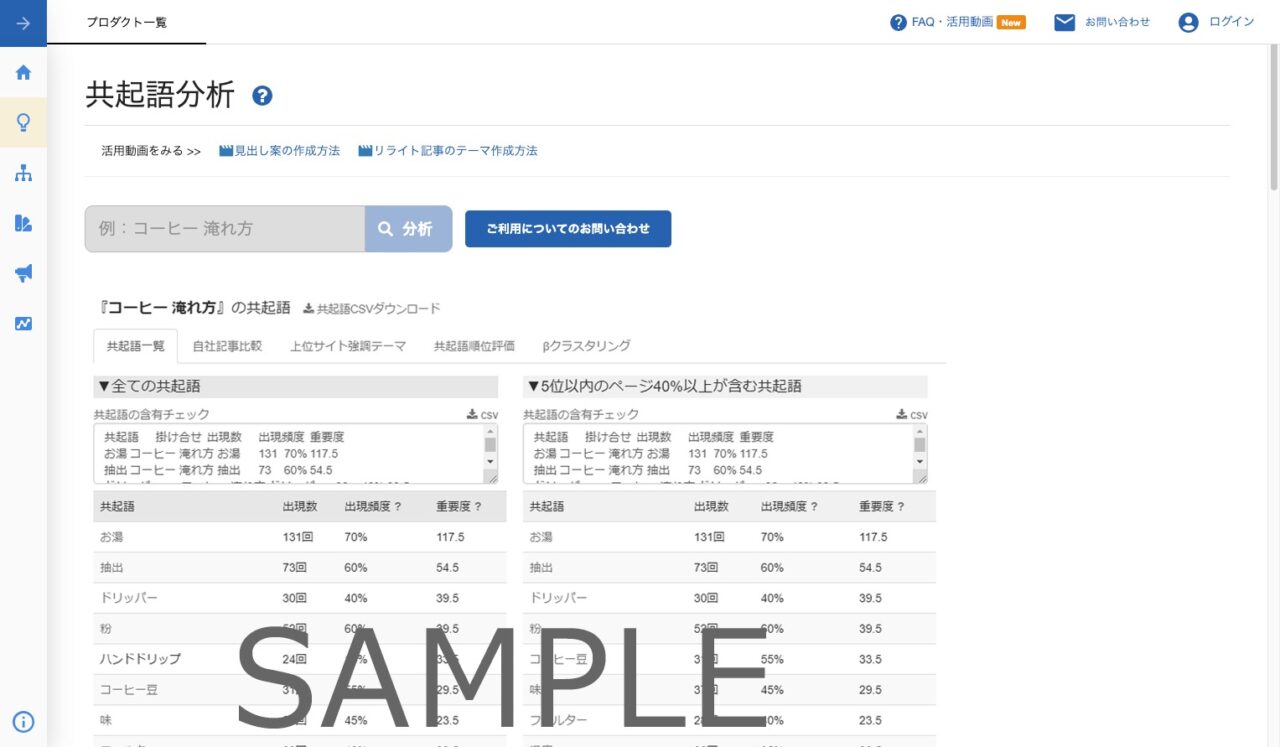Click the keyword input field 例：コーヒー 淹れ方
The image size is (1280, 747).
[x=225, y=229]
